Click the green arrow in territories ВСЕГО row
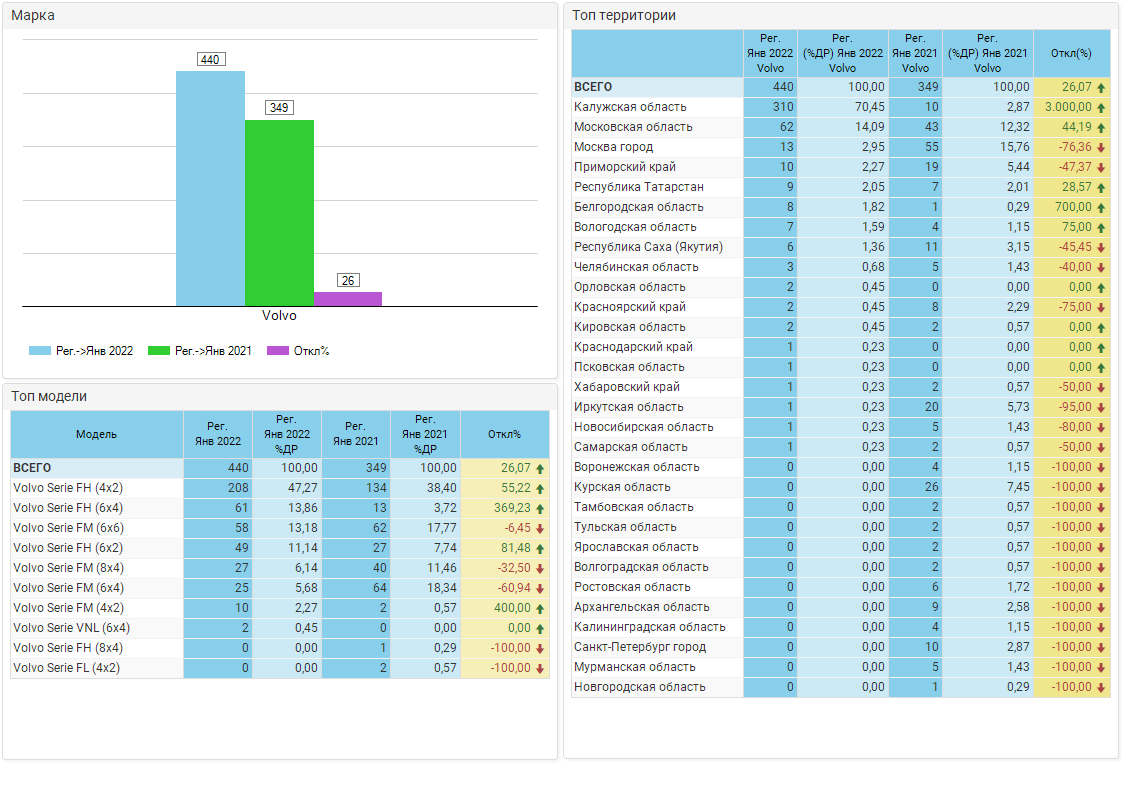 [1101, 87]
